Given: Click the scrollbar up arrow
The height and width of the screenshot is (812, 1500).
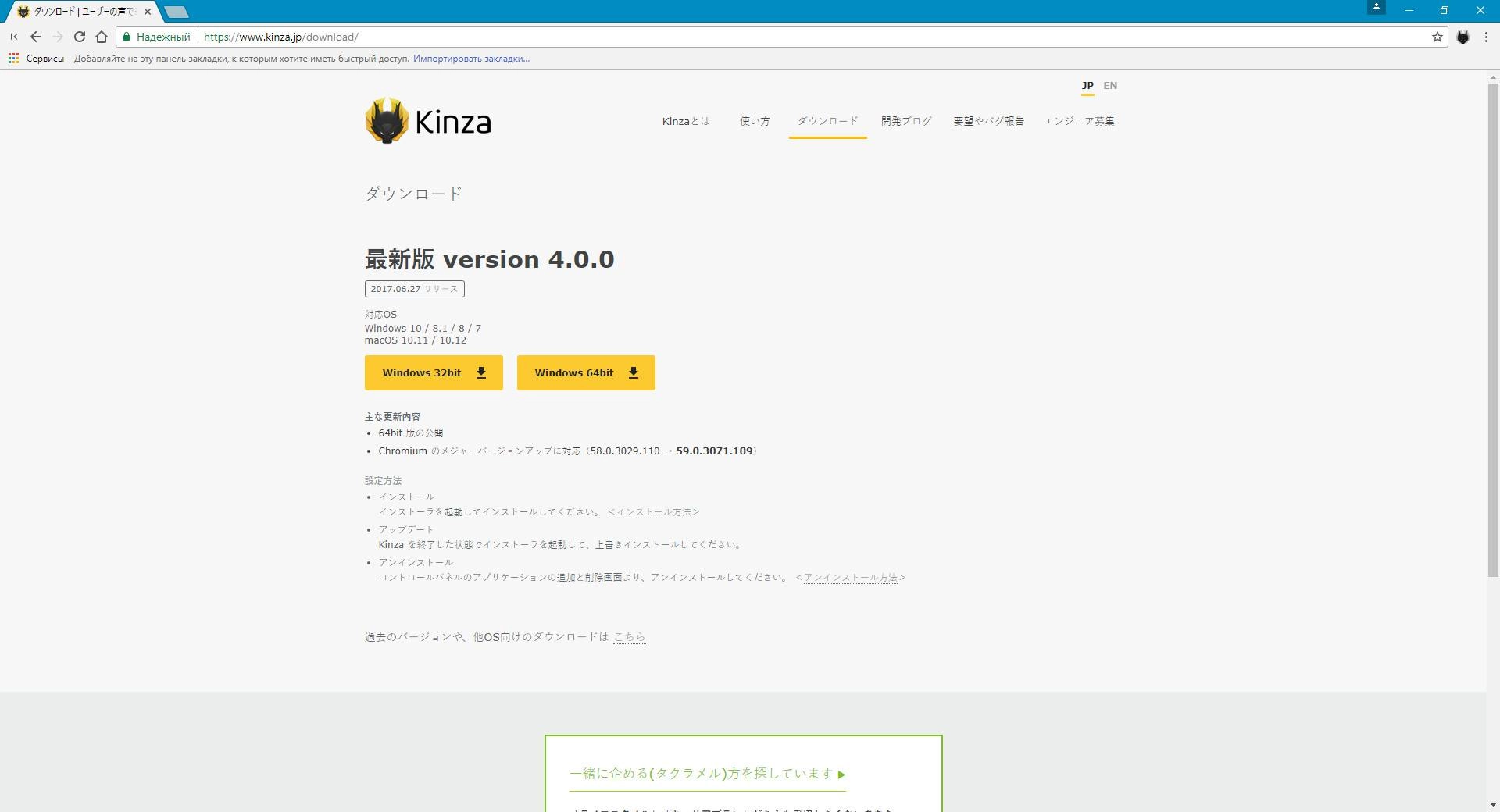Looking at the screenshot, I should (1493, 77).
